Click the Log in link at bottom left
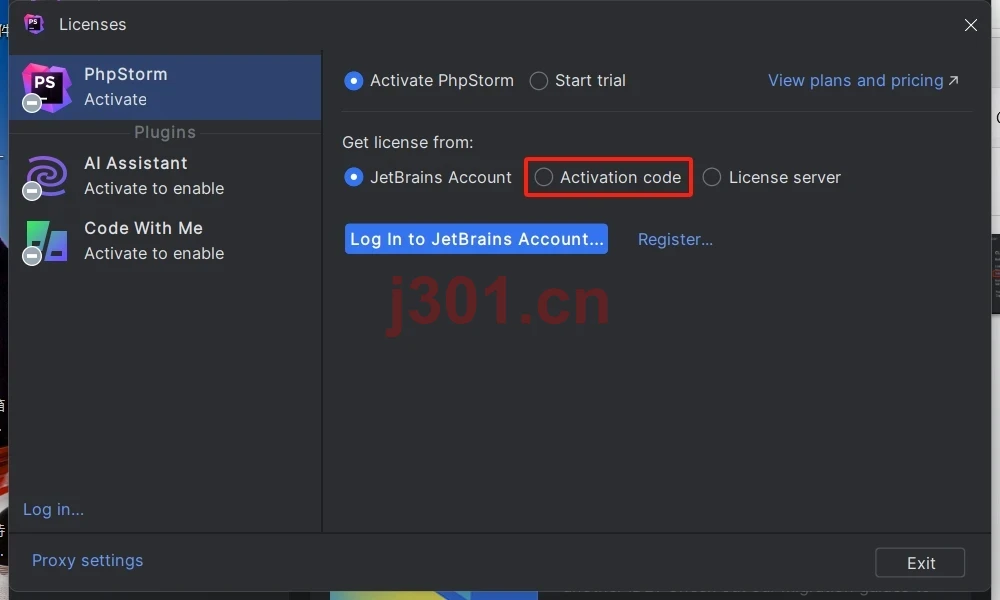The image size is (1000, 600). pyautogui.click(x=53, y=509)
